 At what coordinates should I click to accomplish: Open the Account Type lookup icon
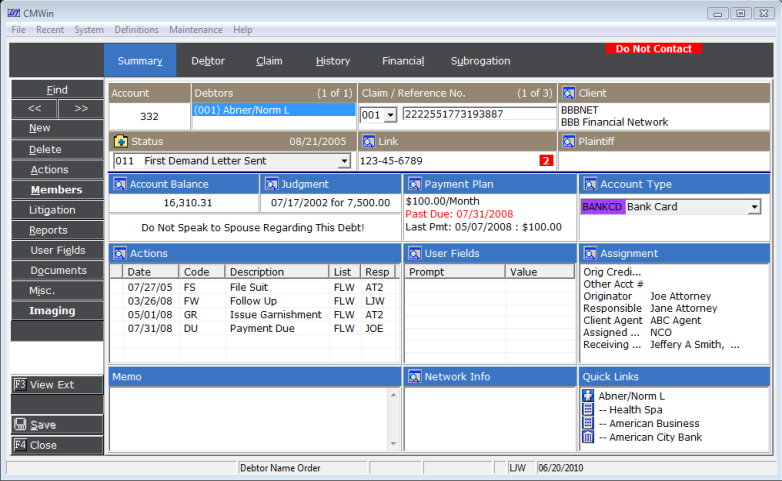click(590, 184)
